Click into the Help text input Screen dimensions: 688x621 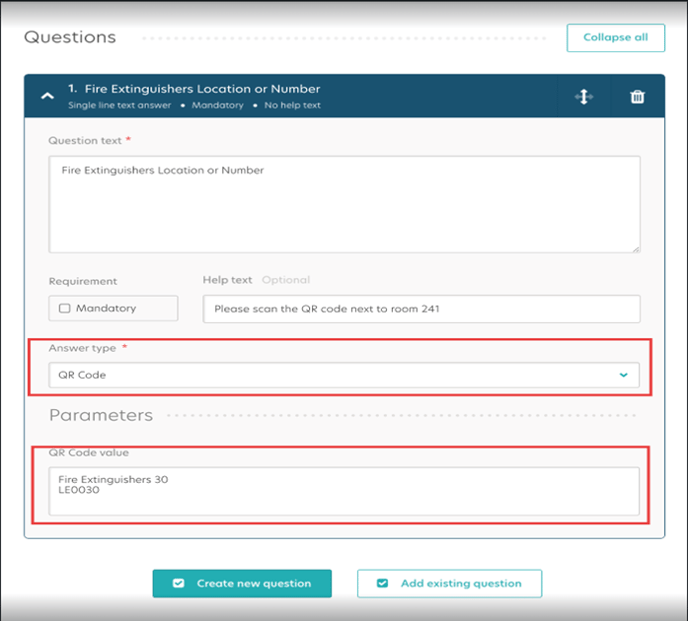click(x=421, y=309)
